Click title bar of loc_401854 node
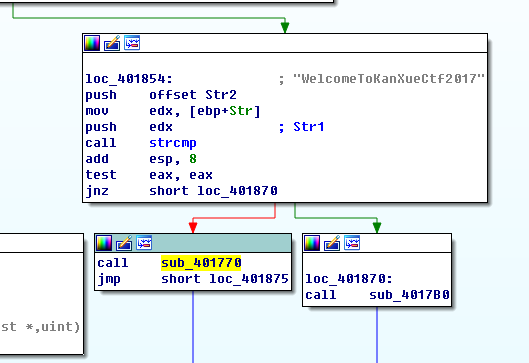The image size is (529, 363). pos(285,43)
